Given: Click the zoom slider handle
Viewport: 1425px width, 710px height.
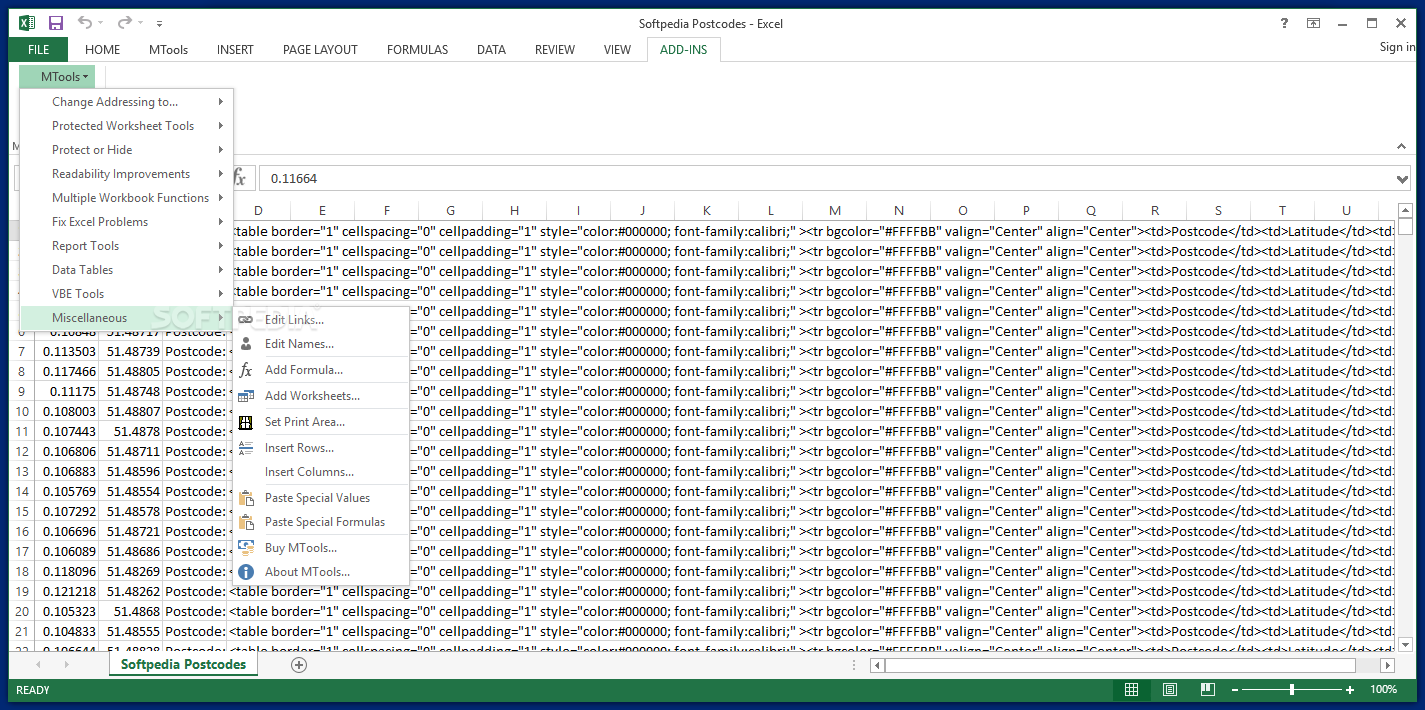Looking at the screenshot, I should click(x=1292, y=690).
